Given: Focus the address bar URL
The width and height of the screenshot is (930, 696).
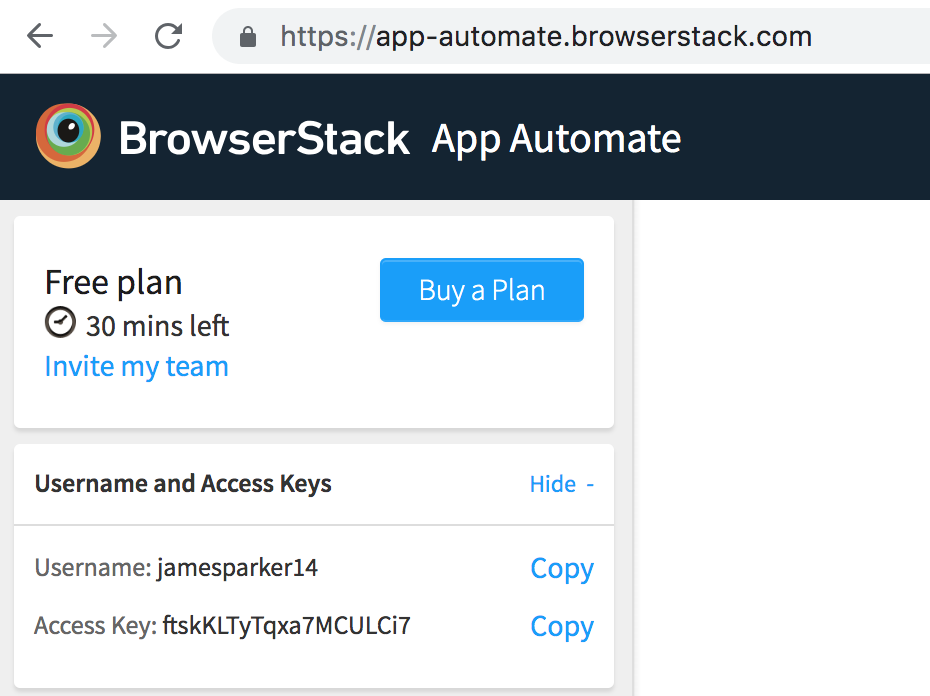Looking at the screenshot, I should [546, 37].
